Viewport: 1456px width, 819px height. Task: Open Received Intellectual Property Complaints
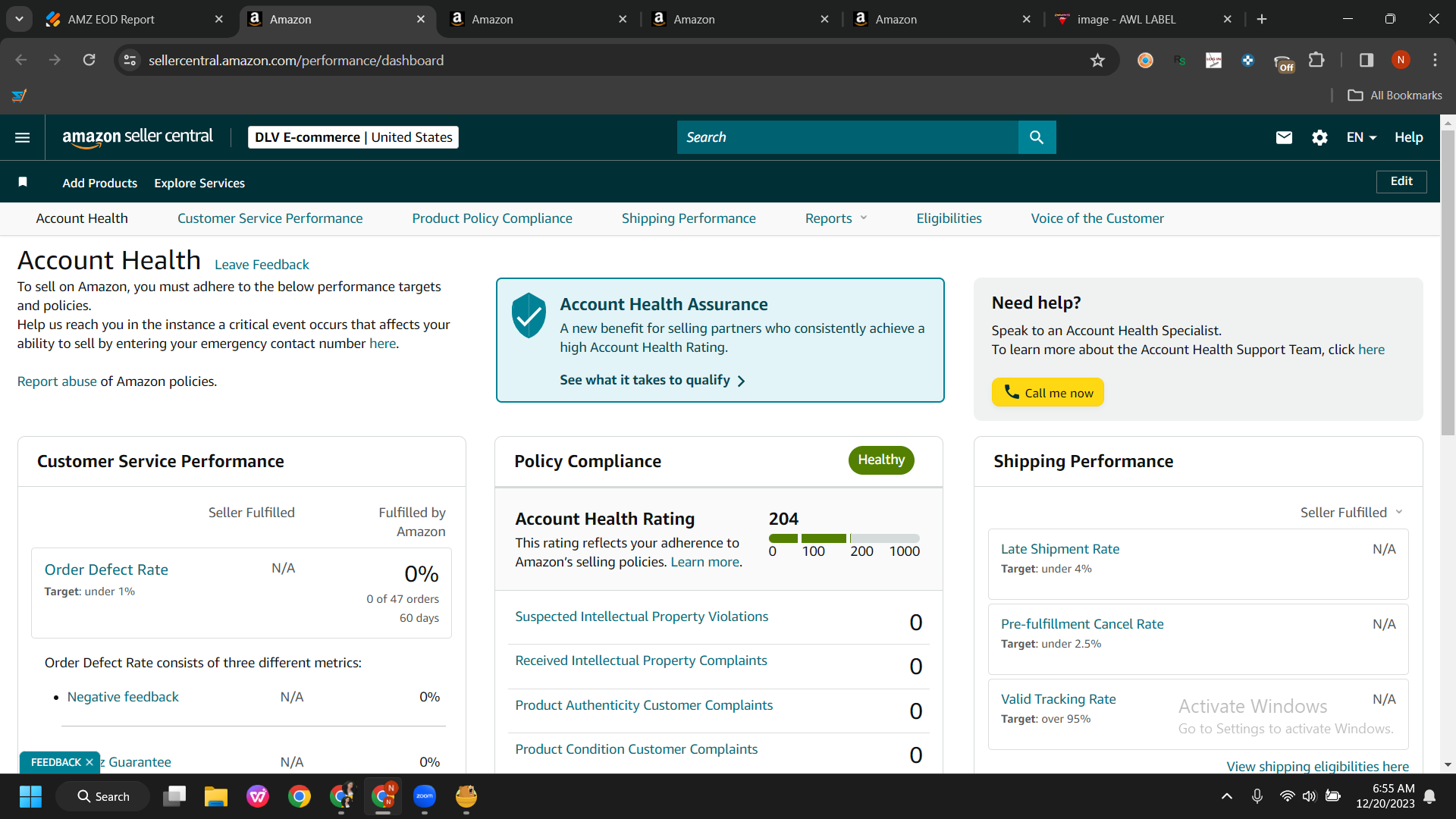[641, 661]
